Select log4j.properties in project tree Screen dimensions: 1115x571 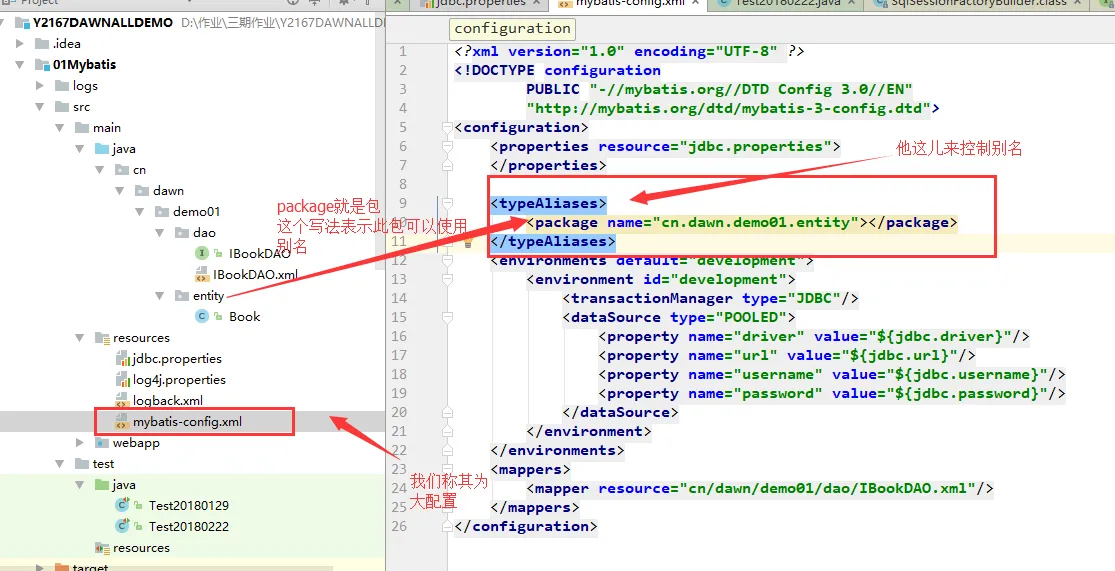179,380
